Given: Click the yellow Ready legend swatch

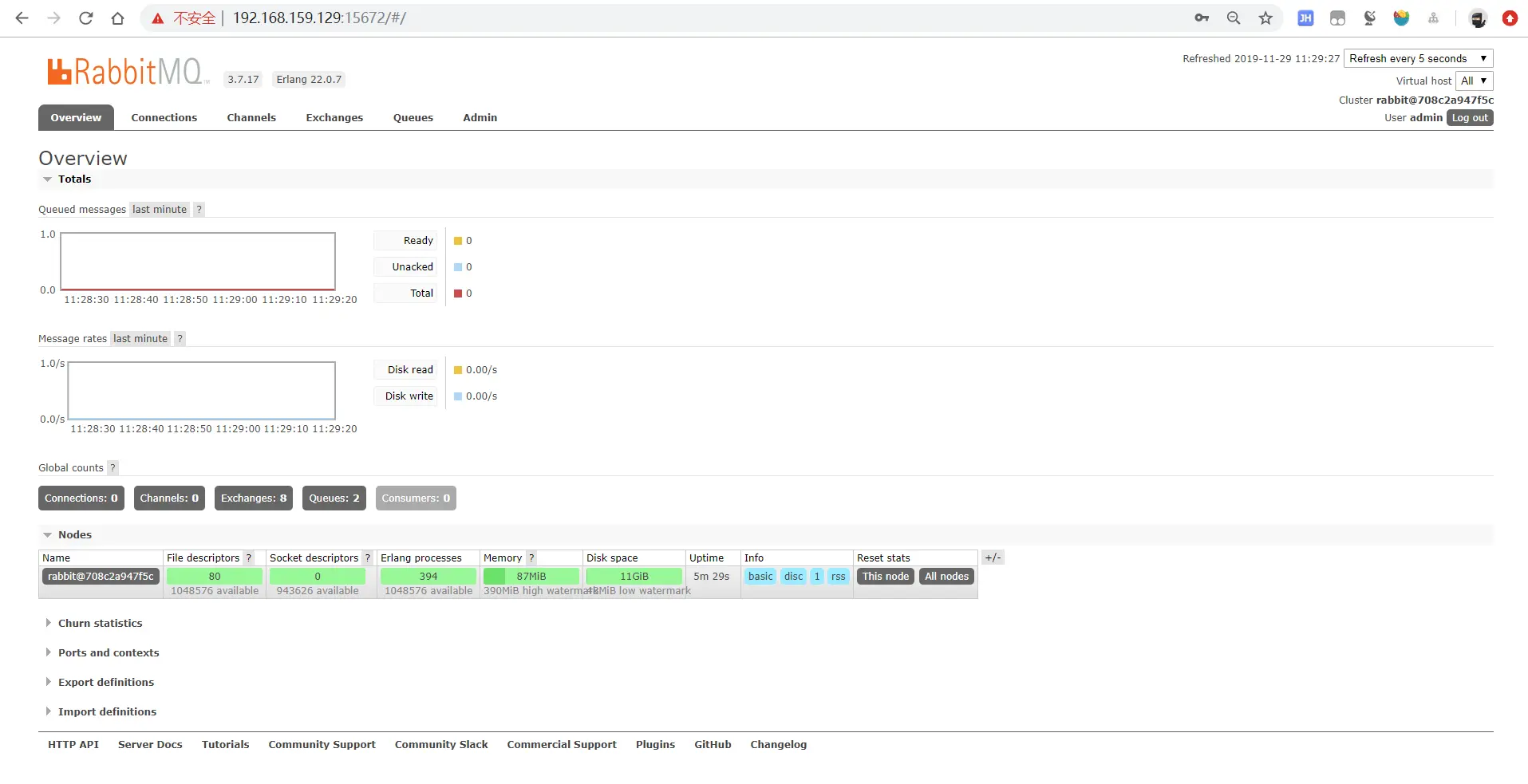Looking at the screenshot, I should click(x=458, y=241).
